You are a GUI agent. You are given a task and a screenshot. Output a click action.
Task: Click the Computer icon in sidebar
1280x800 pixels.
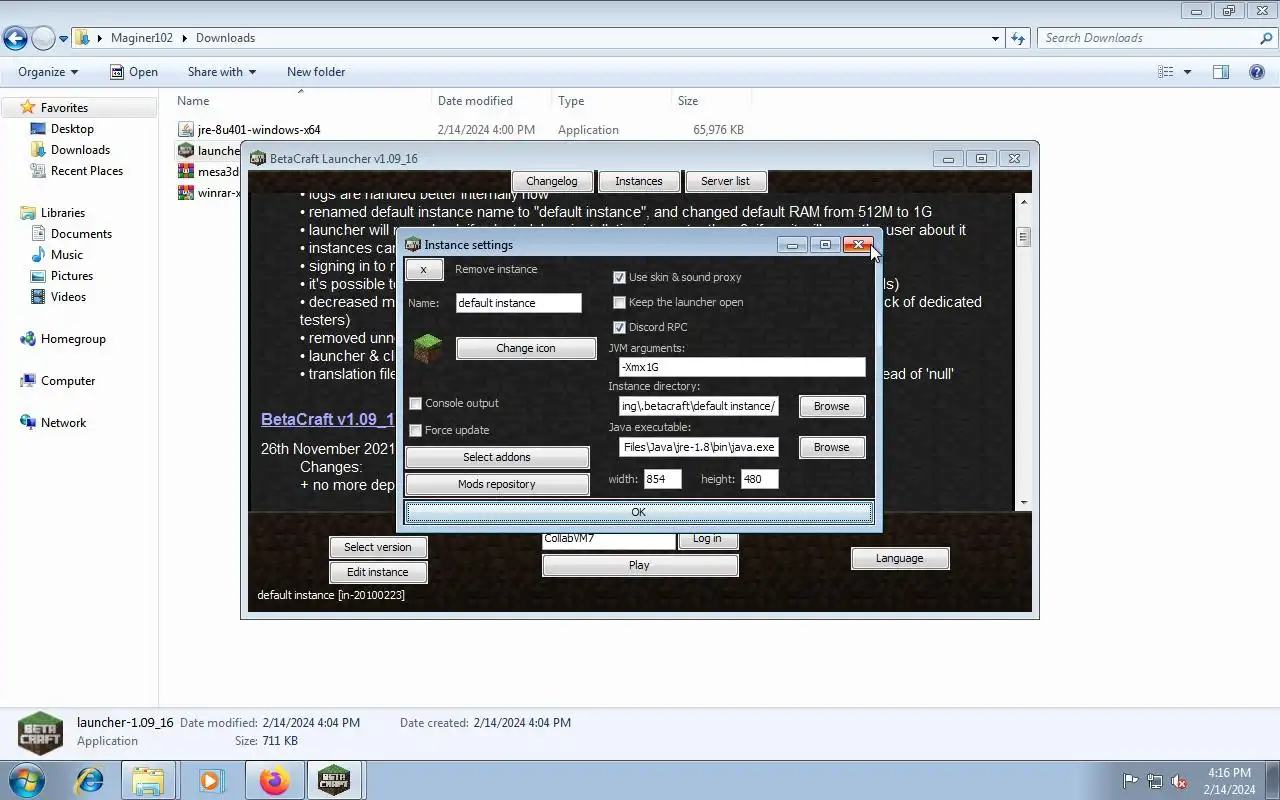pos(28,380)
